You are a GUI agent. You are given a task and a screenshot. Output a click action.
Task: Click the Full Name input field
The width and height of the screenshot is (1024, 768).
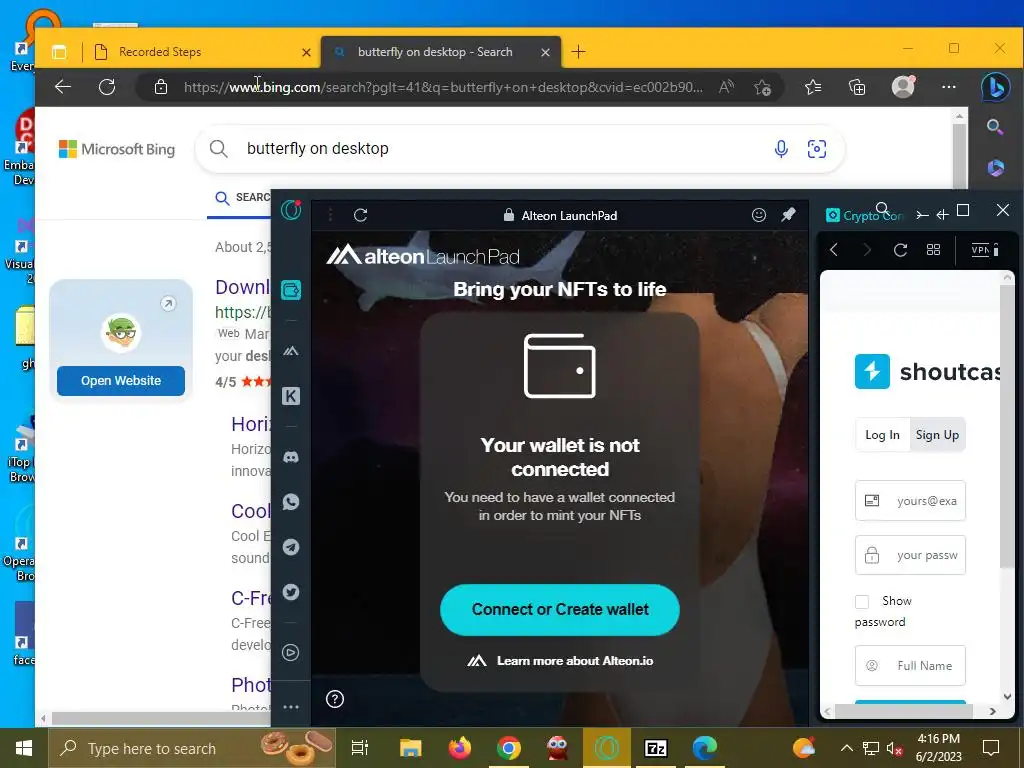point(910,665)
